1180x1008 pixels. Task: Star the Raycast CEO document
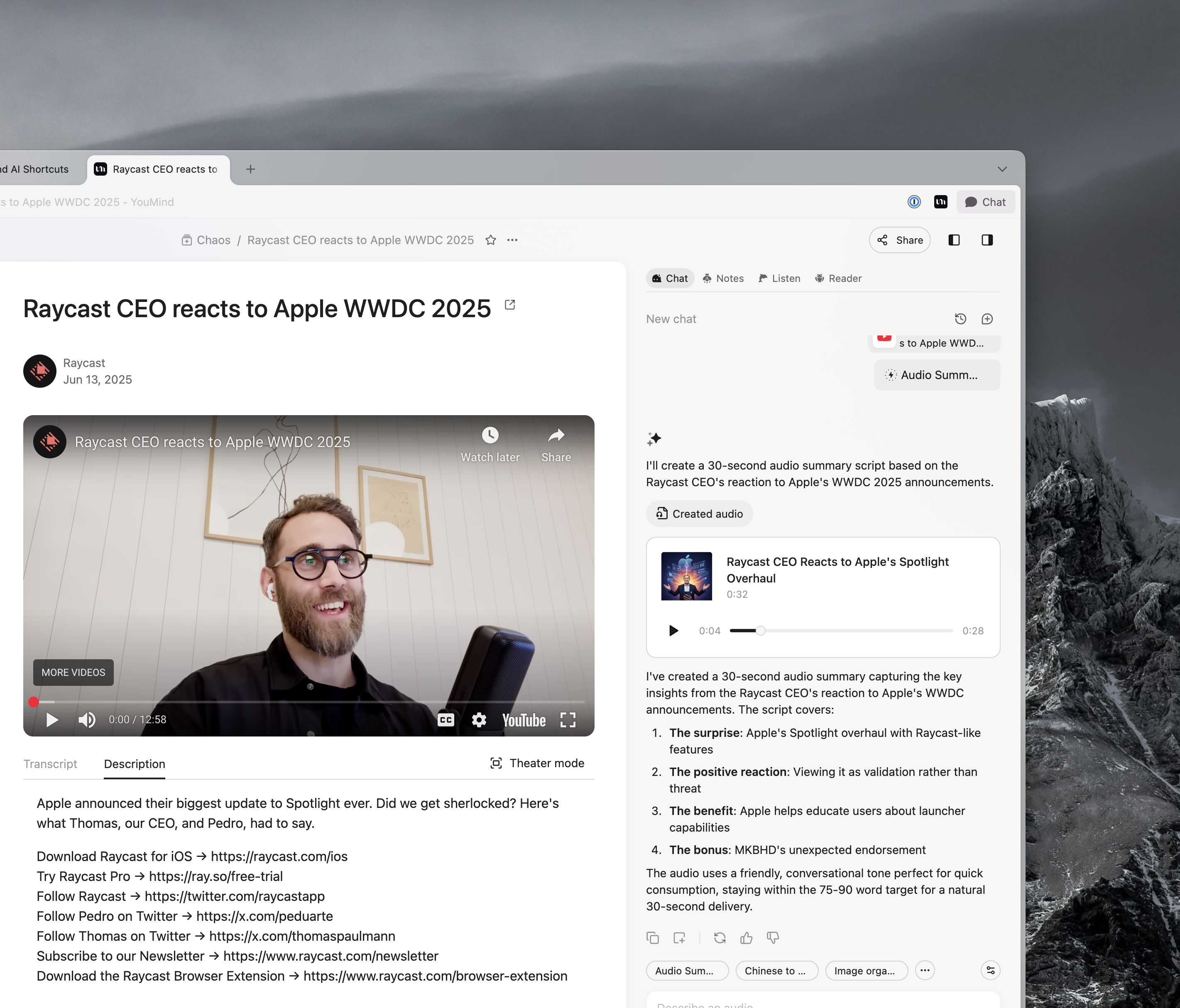point(490,240)
